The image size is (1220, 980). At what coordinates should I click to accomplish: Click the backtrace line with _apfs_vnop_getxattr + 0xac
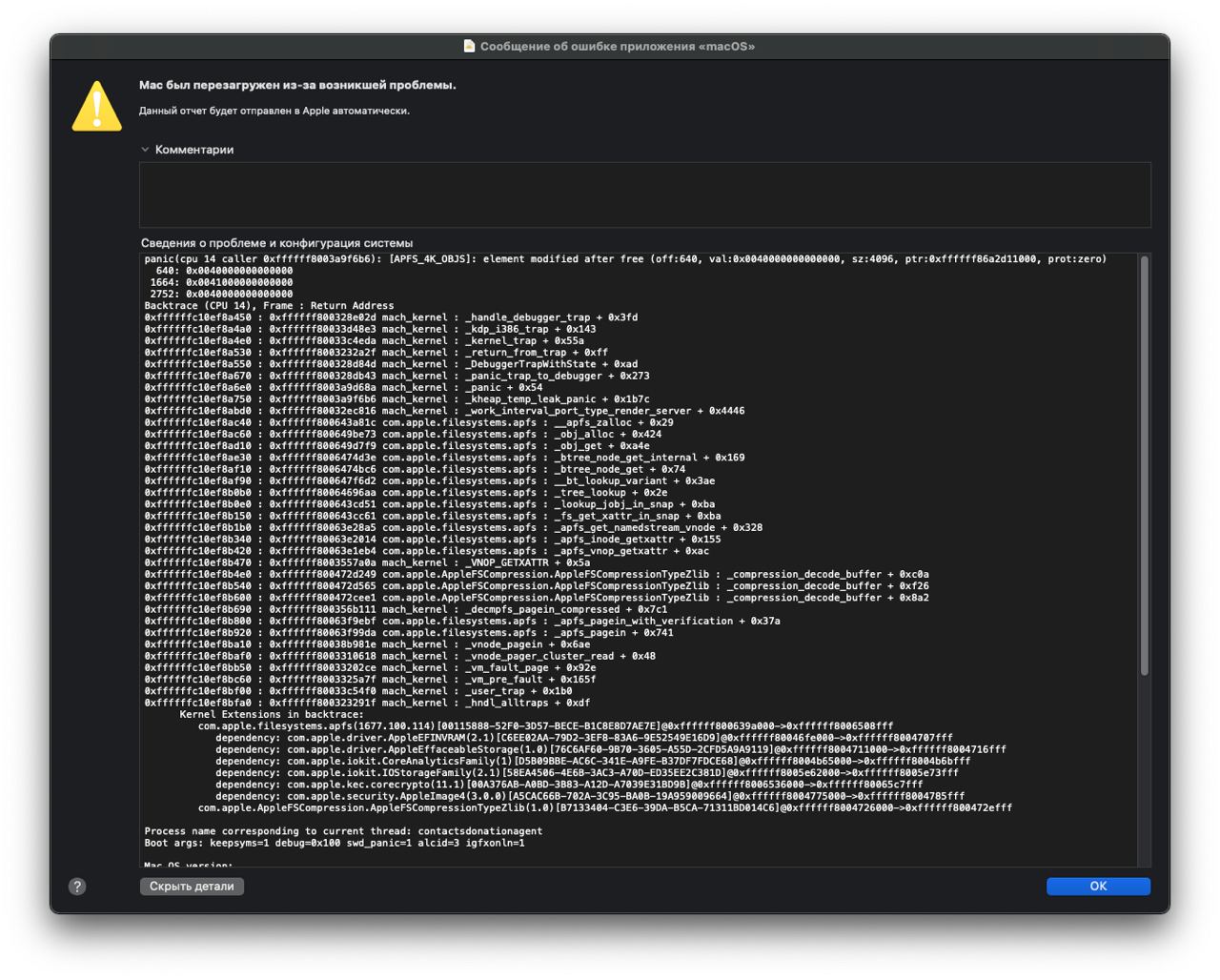pyautogui.click(x=426, y=551)
